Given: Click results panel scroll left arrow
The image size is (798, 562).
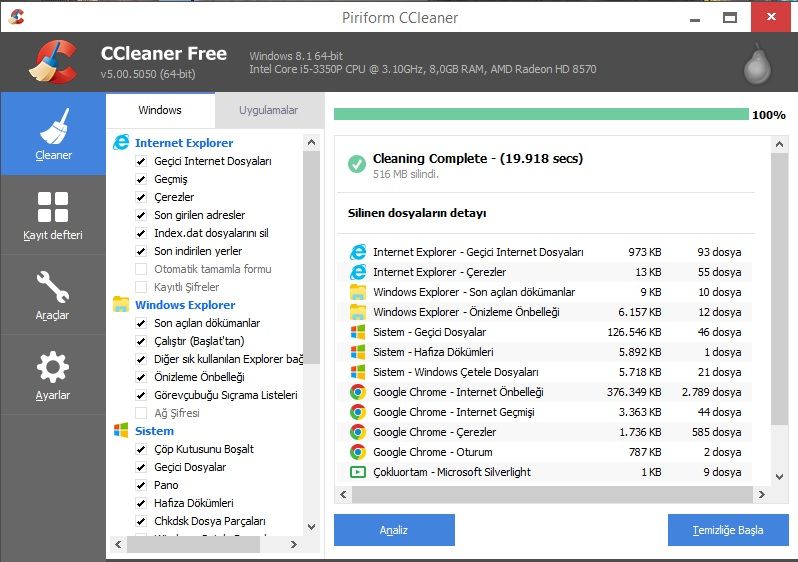Looking at the screenshot, I should (344, 494).
